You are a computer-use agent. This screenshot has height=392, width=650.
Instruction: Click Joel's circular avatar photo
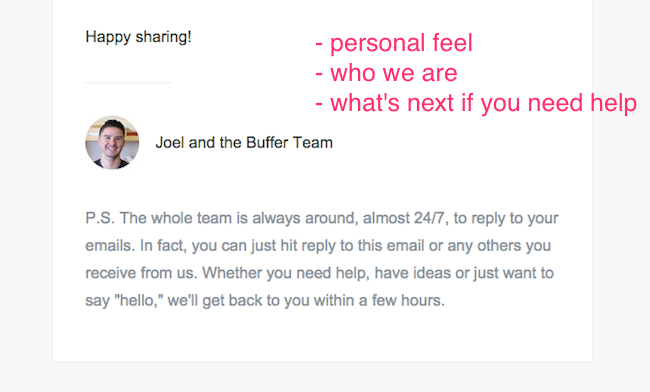pyautogui.click(x=112, y=142)
